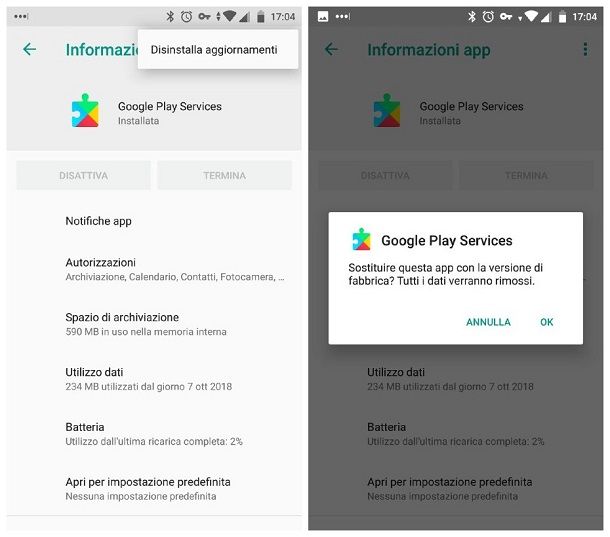Tap battery icon in right status bar
The width and height of the screenshot is (610, 537).
pyautogui.click(x=562, y=17)
